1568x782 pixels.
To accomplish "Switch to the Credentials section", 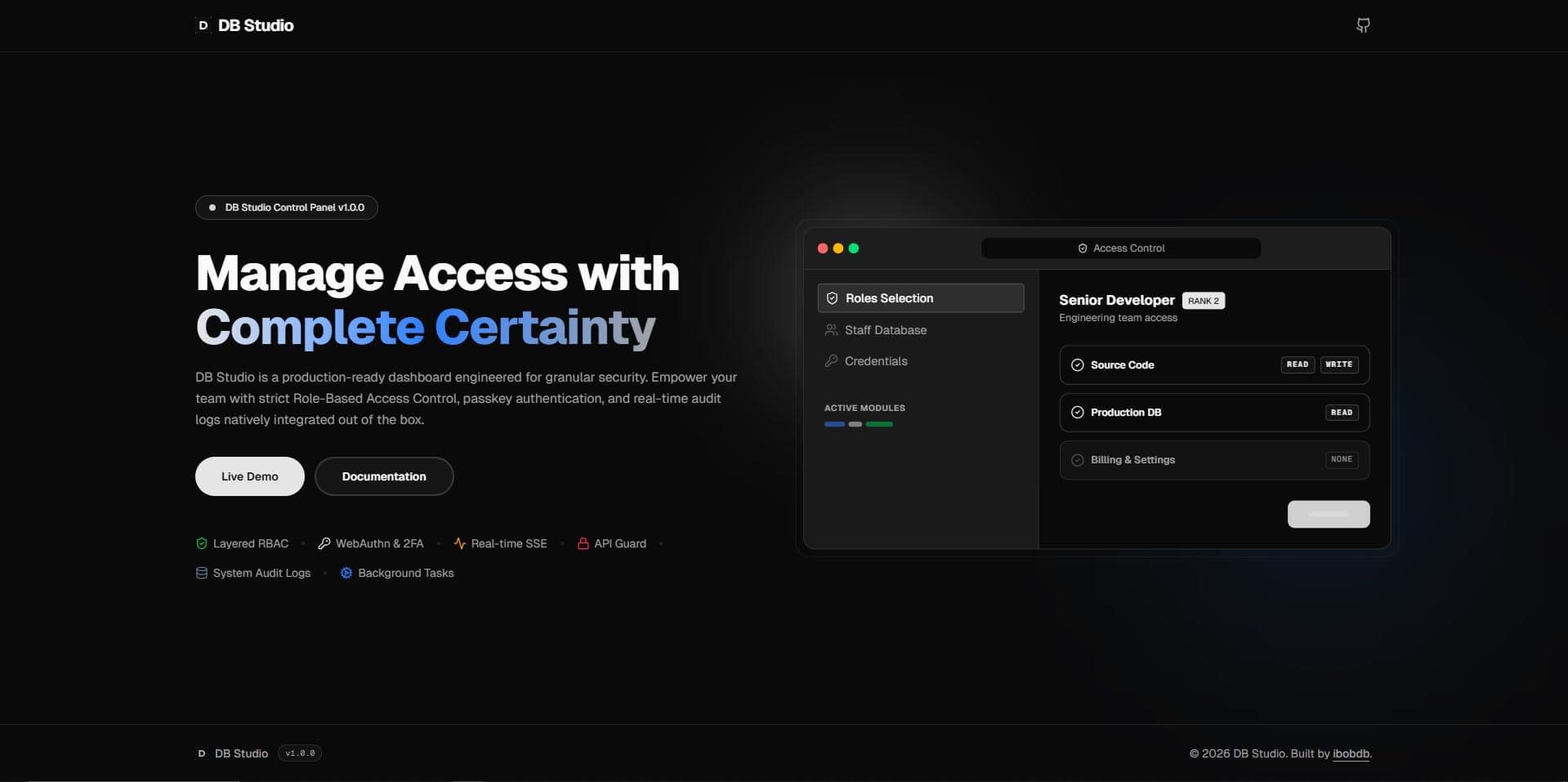I will click(x=875, y=360).
